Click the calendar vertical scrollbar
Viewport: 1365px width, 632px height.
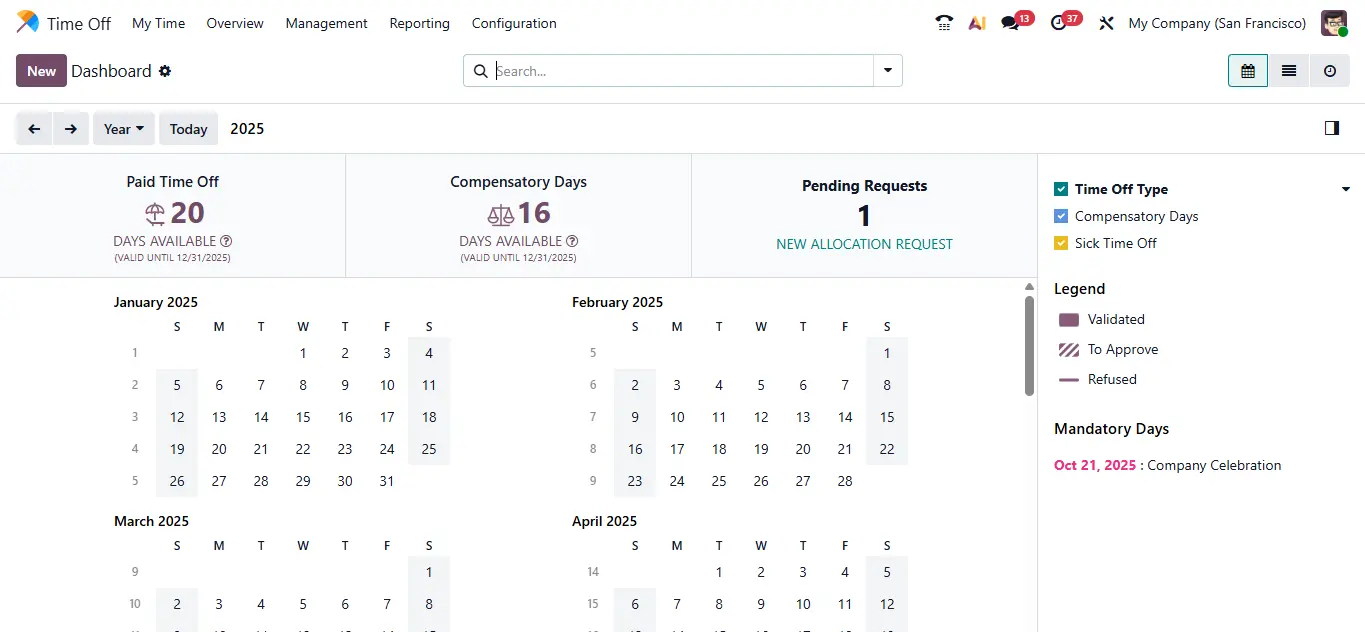tap(1030, 345)
